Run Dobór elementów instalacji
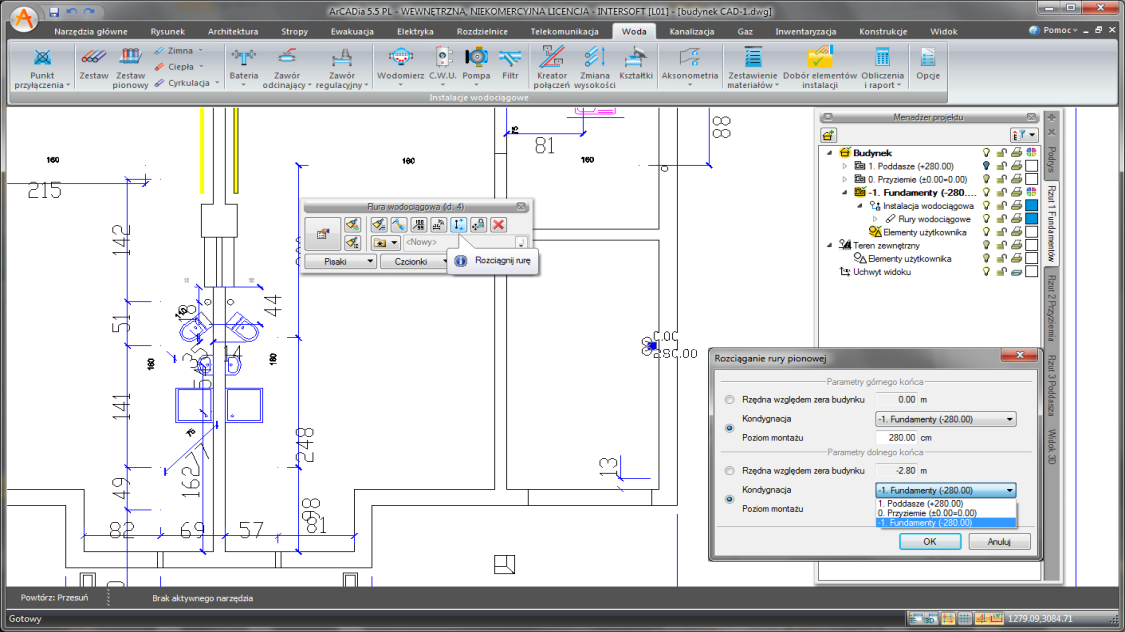The image size is (1125, 632). [820, 67]
